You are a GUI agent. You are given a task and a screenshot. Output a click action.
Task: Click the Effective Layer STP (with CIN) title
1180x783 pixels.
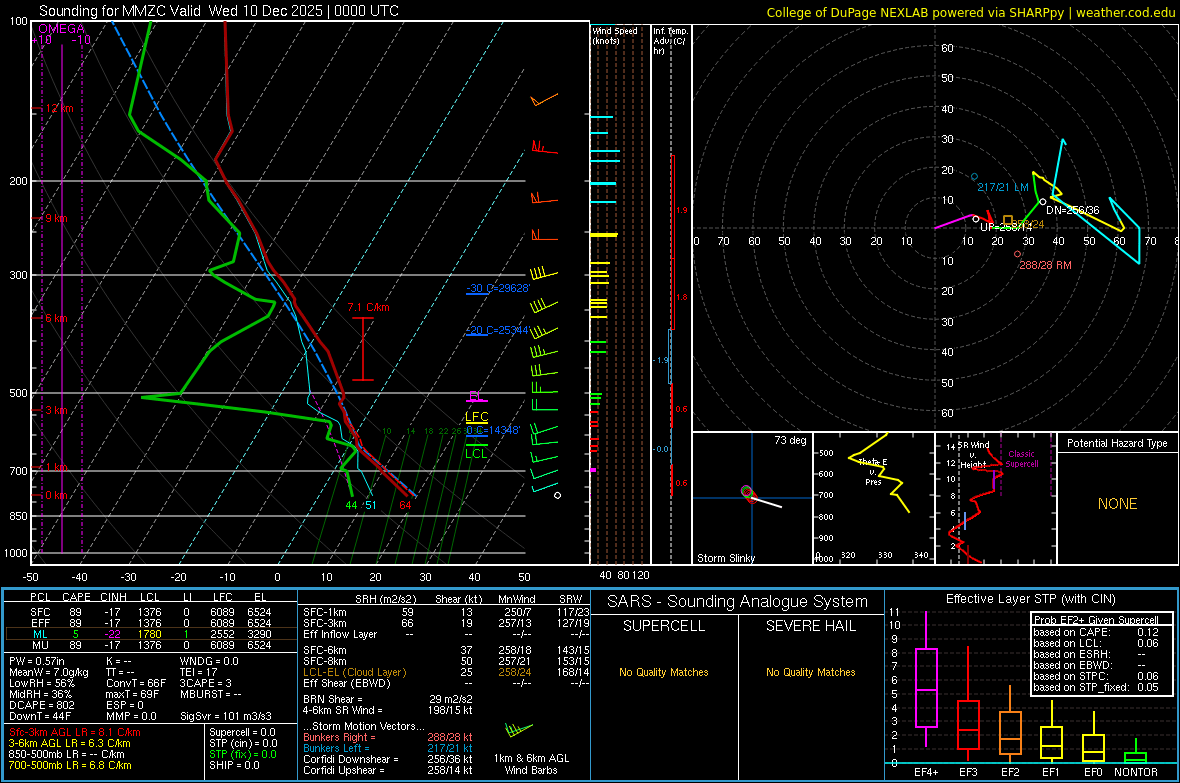tap(1030, 599)
